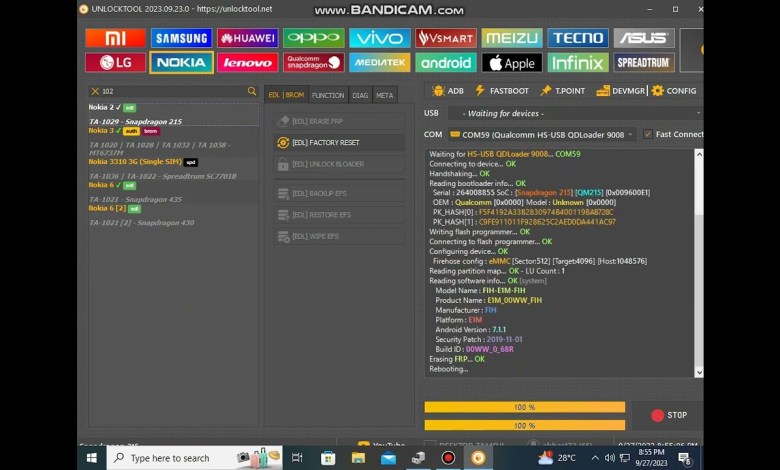
Task: Open the COM port dropdown
Action: tap(541, 134)
